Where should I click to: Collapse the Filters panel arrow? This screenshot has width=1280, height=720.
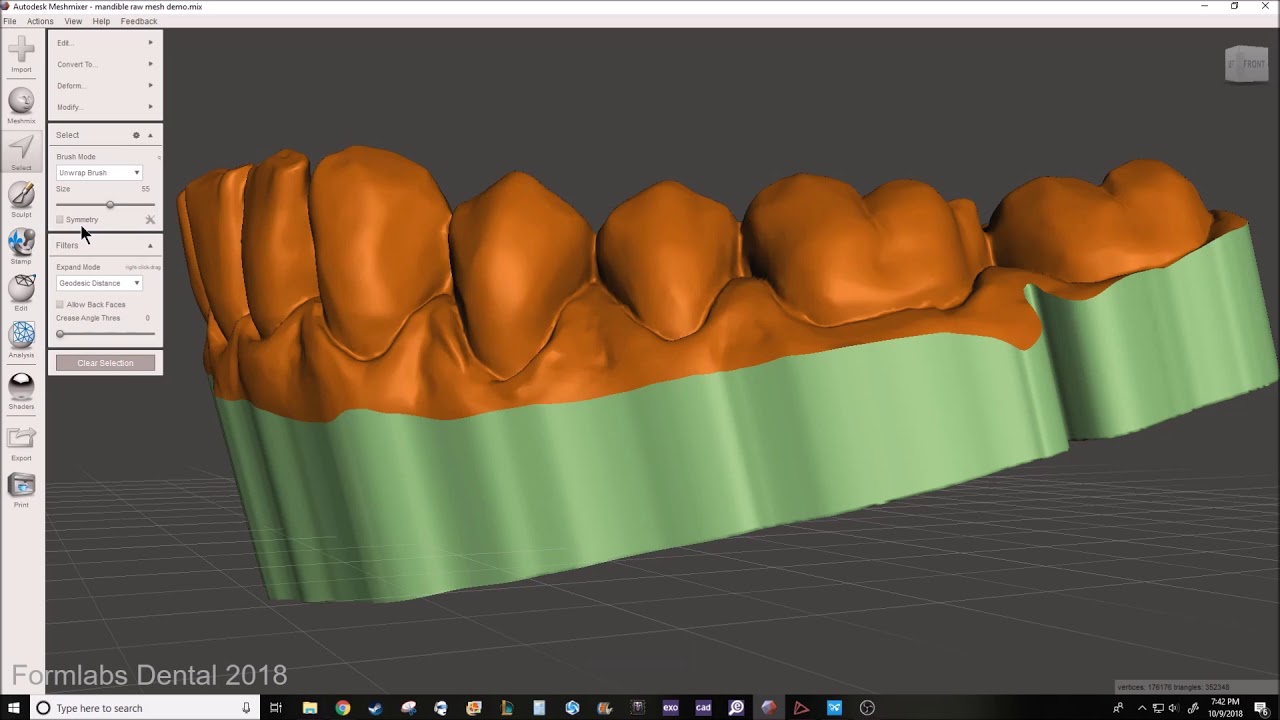click(x=150, y=245)
